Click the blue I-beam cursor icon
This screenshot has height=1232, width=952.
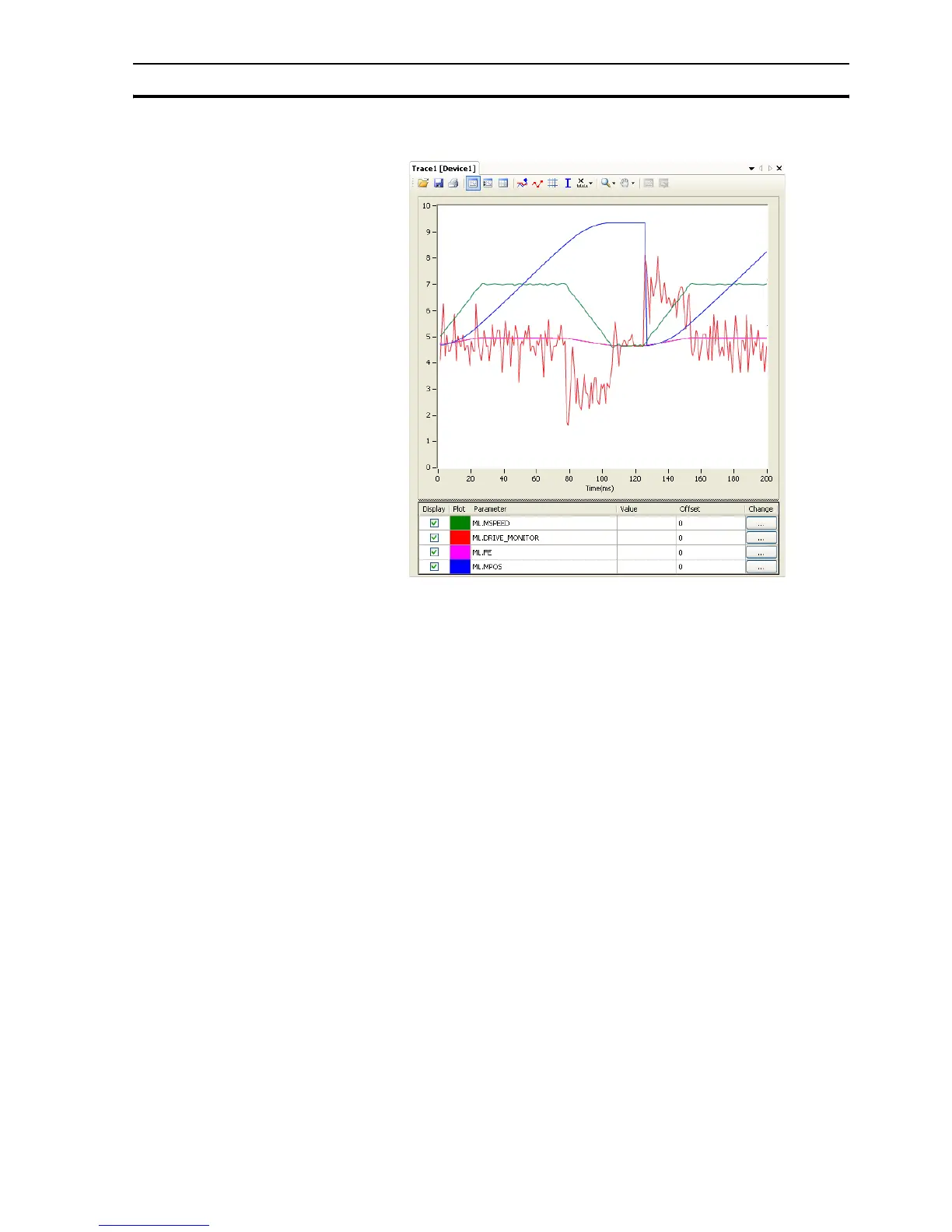tap(568, 184)
